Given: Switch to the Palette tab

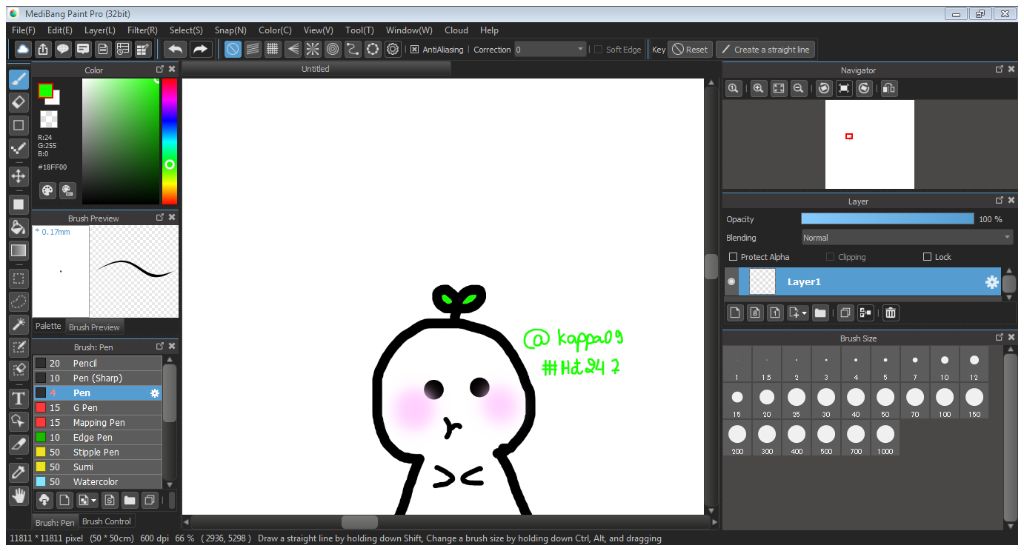Looking at the screenshot, I should click(48, 326).
